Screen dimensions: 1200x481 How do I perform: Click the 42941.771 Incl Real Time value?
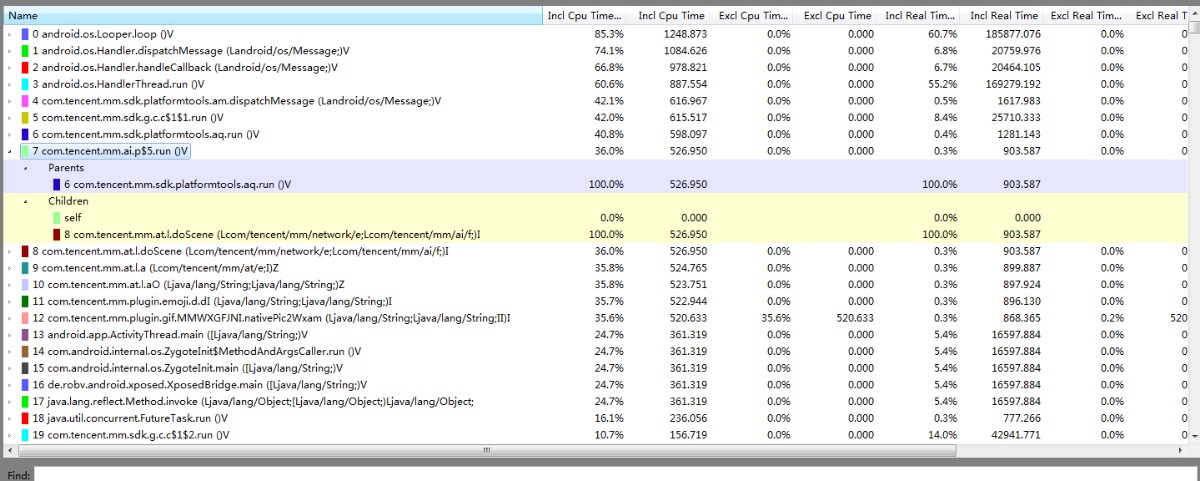1015,434
